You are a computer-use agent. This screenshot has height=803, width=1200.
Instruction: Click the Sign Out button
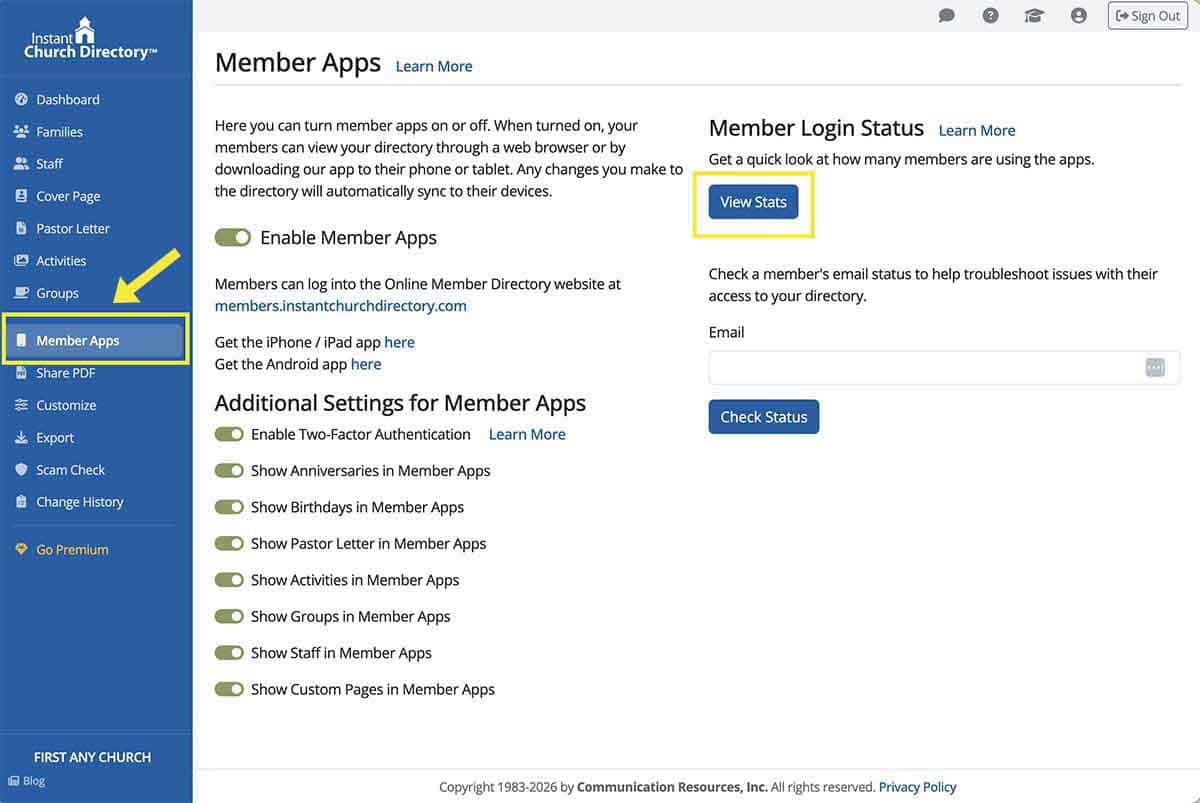(x=1147, y=16)
